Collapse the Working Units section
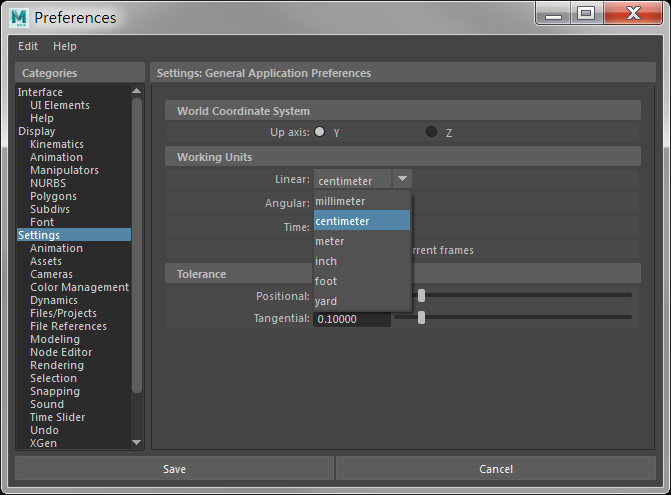 [x=403, y=157]
